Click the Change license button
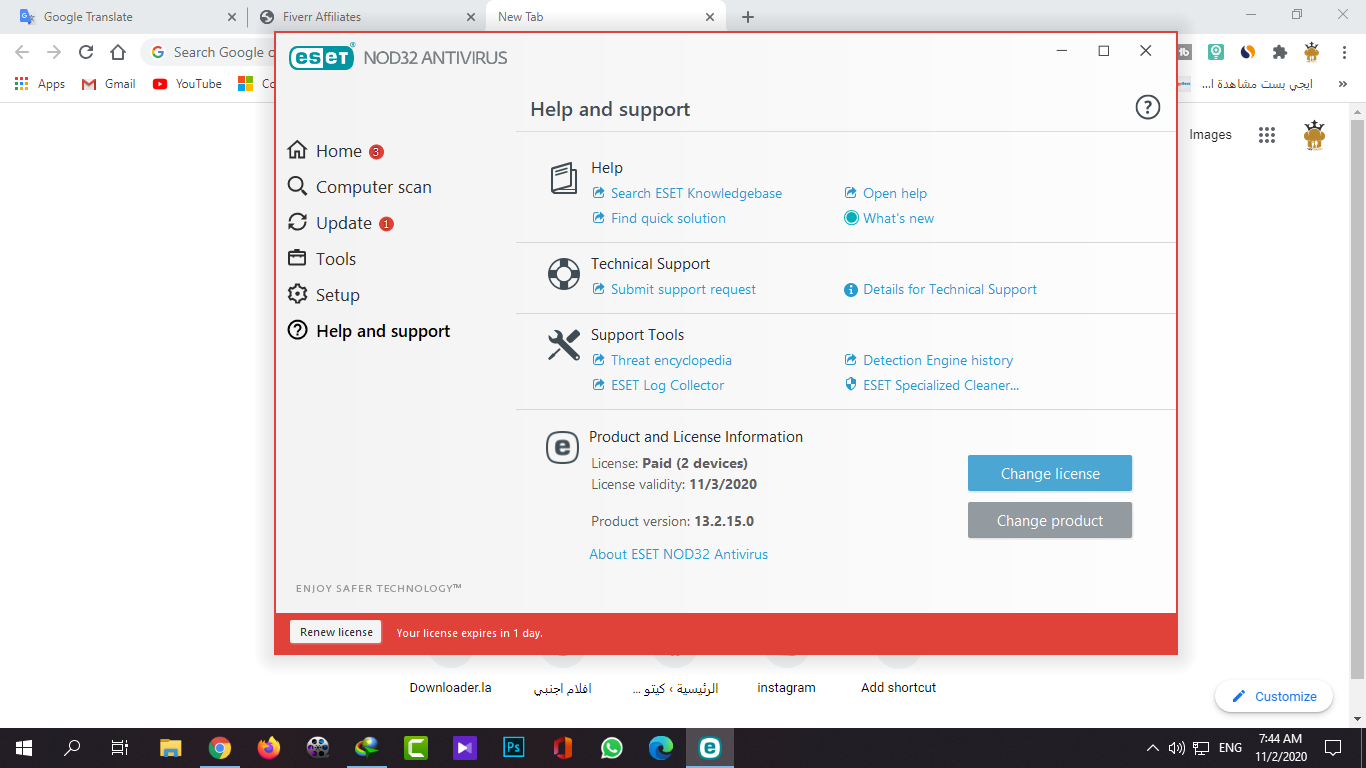The height and width of the screenshot is (768, 1366). coord(1050,473)
